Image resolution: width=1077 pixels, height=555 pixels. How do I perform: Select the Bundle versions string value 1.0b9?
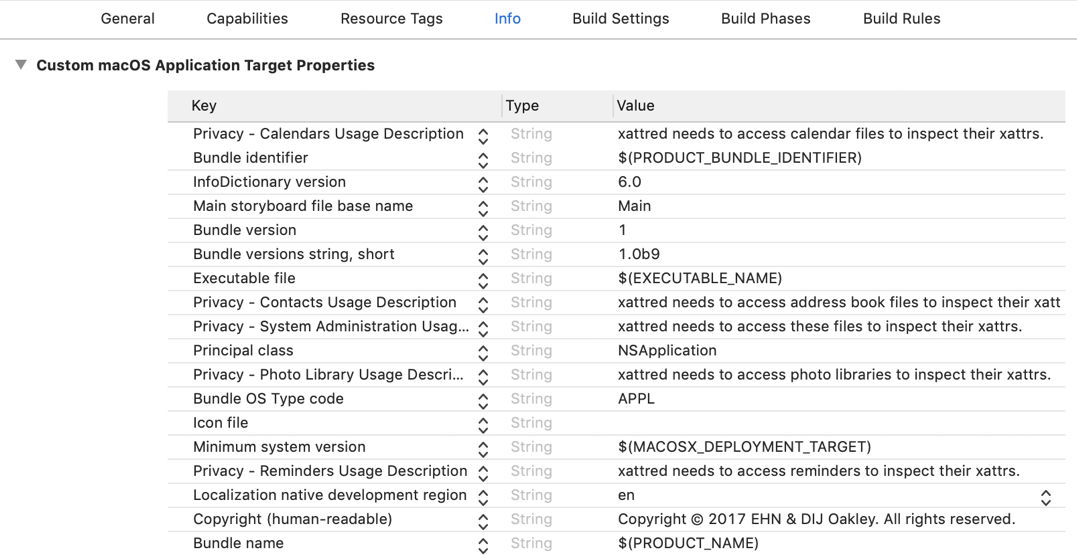[639, 254]
